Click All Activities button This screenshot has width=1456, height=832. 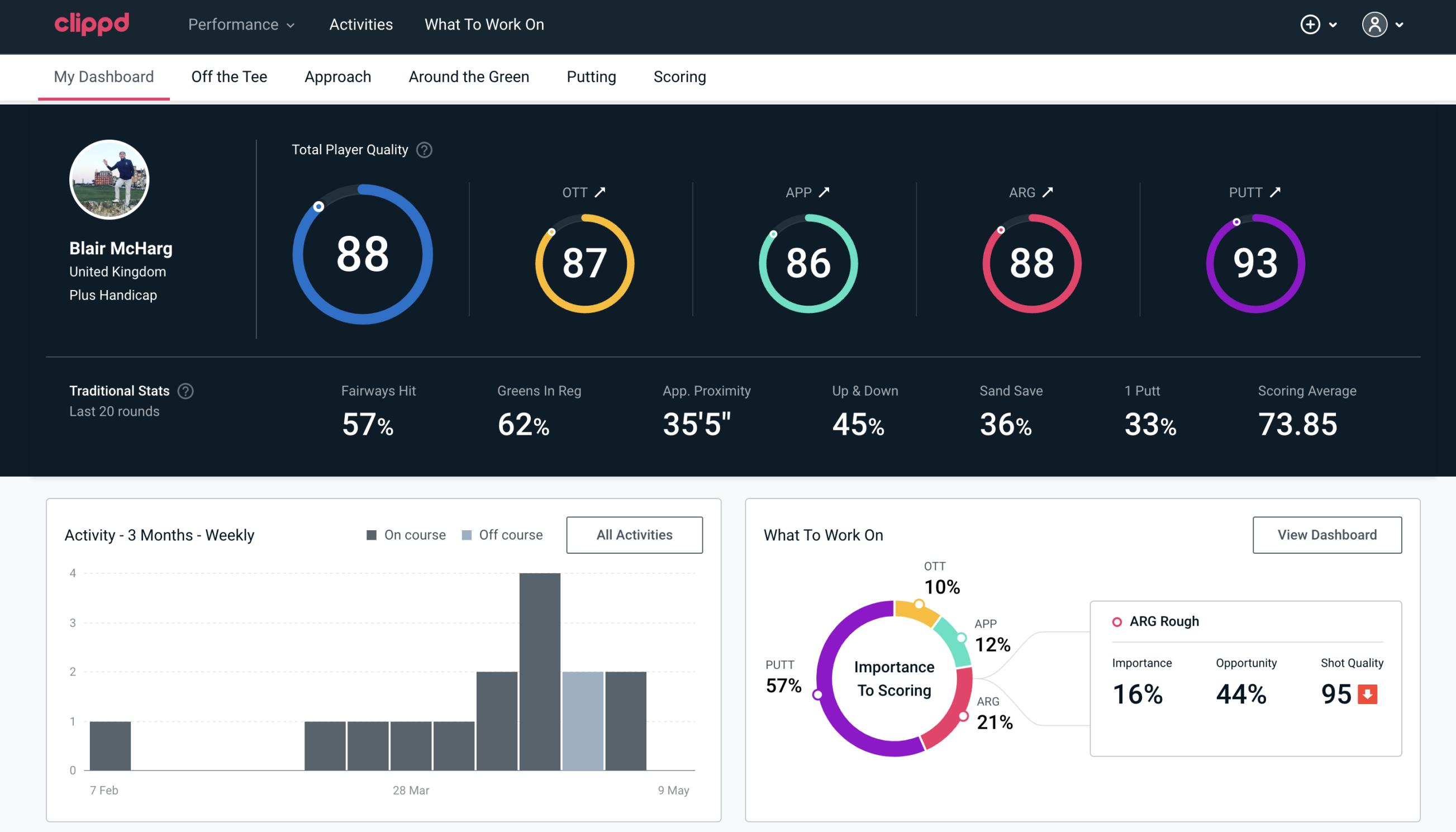pos(634,534)
